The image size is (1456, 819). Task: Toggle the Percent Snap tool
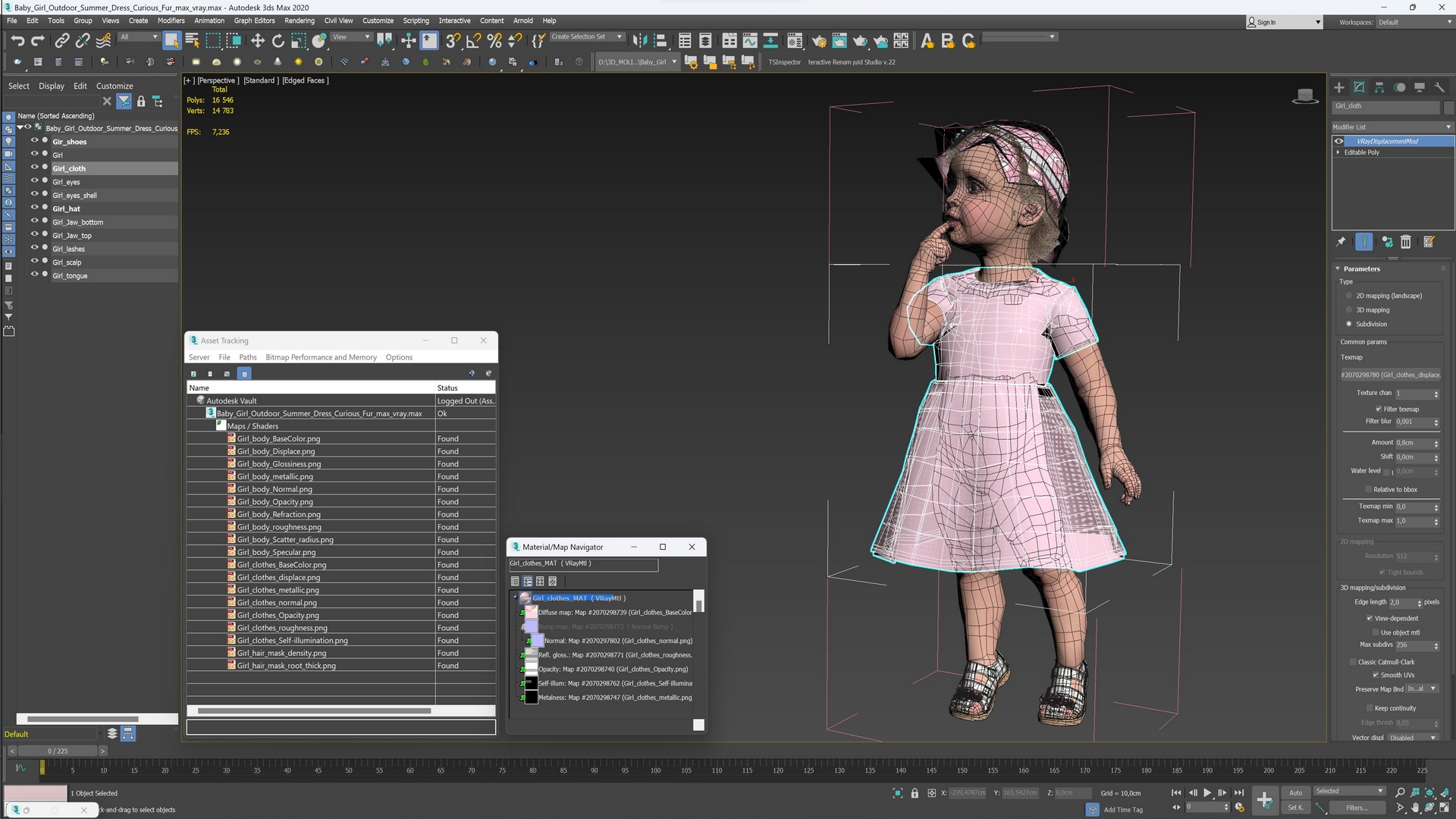(x=494, y=40)
